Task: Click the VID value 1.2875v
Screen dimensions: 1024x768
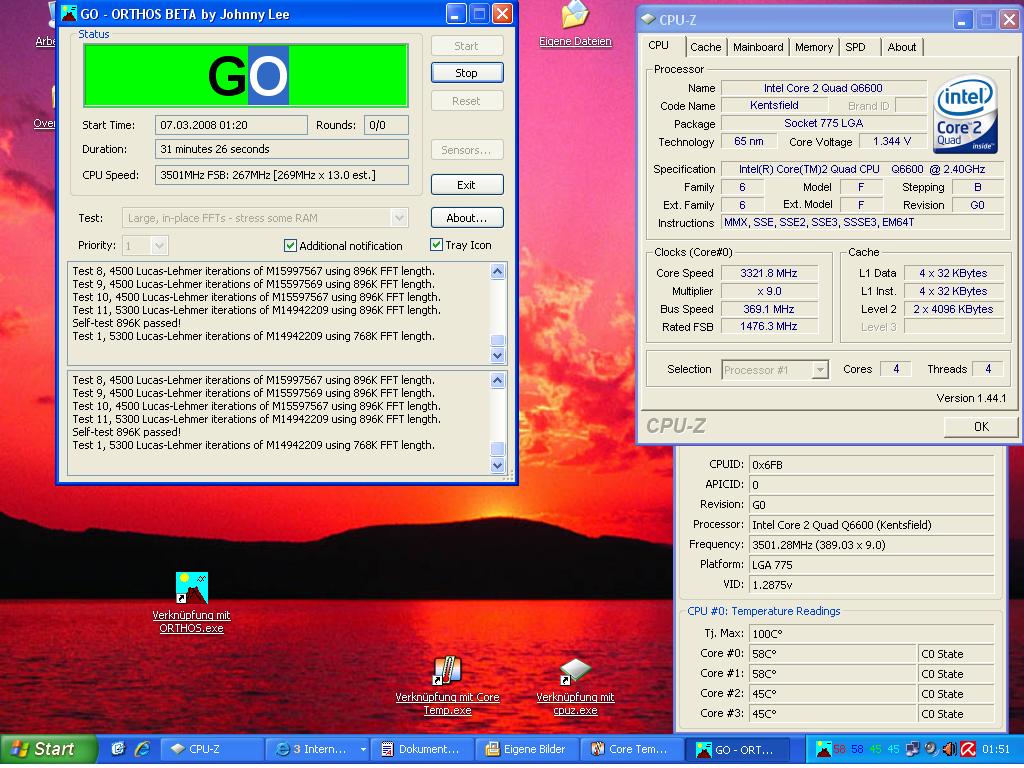Action: click(872, 585)
